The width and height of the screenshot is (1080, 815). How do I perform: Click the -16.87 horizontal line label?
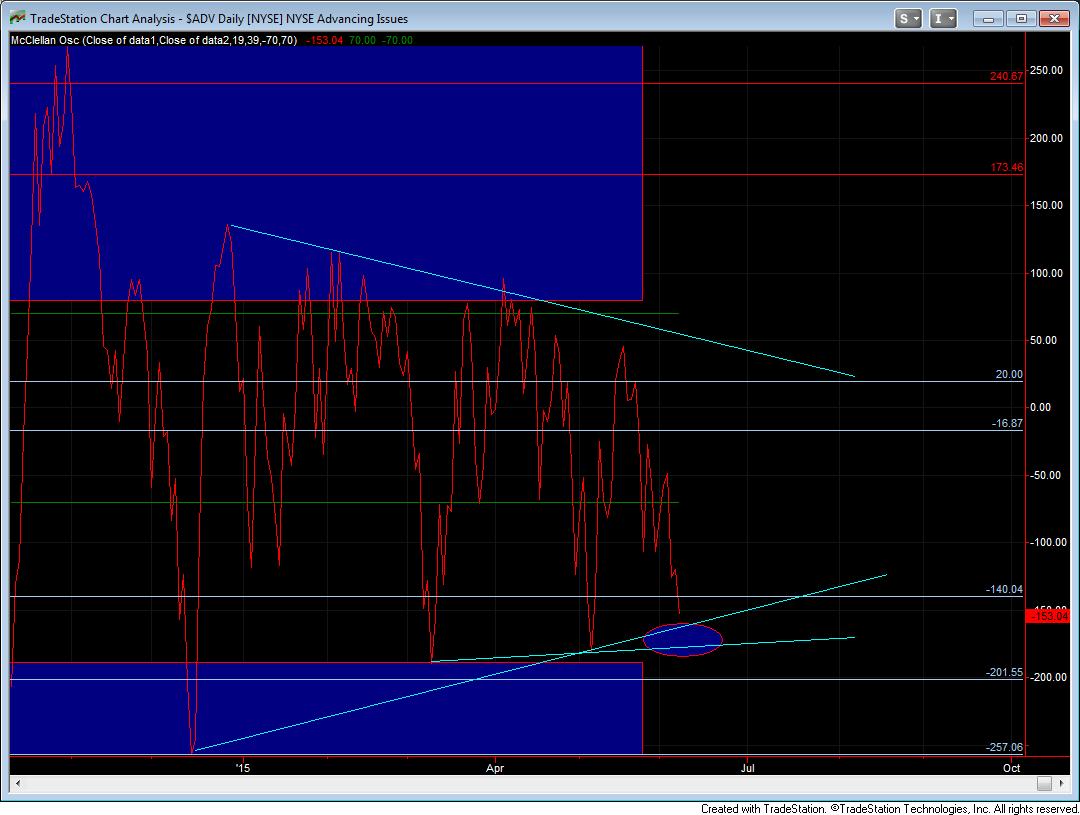point(1006,424)
